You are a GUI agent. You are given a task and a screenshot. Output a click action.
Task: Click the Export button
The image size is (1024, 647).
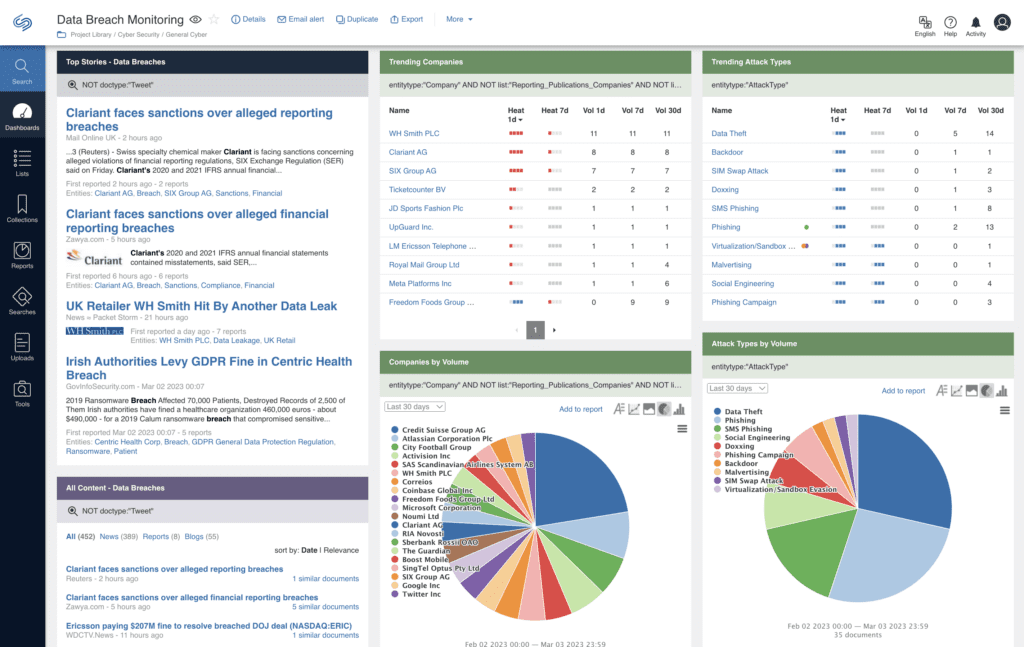point(407,20)
